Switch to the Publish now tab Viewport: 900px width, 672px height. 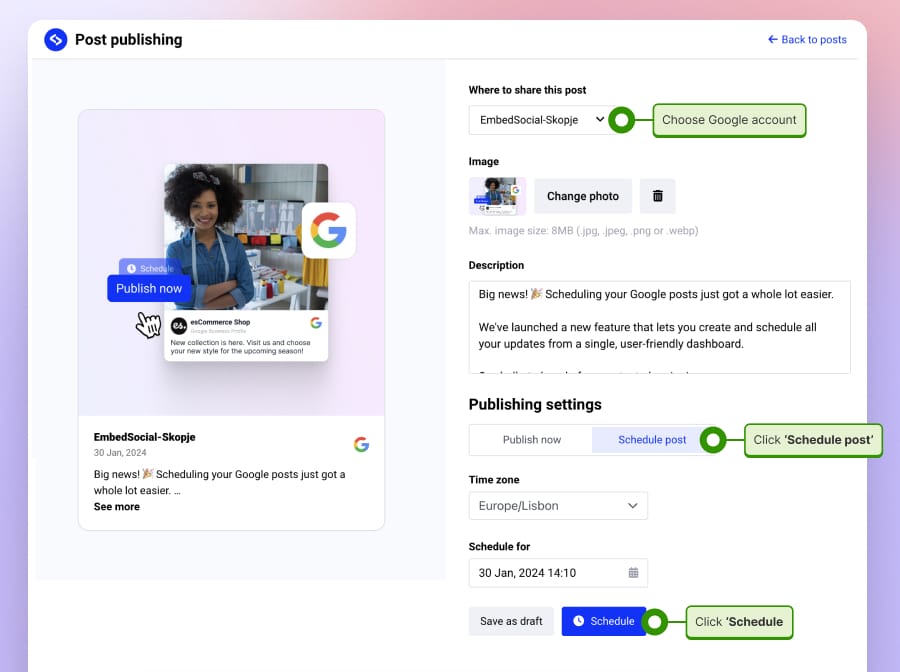(530, 439)
